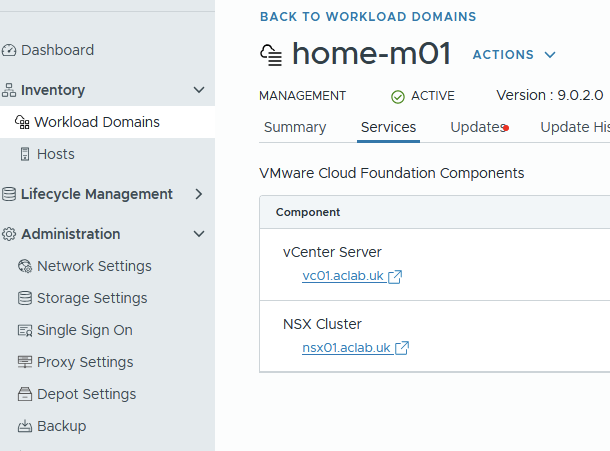Click the Network Settings globe icon
The width and height of the screenshot is (610, 451).
pyautogui.click(x=26, y=266)
